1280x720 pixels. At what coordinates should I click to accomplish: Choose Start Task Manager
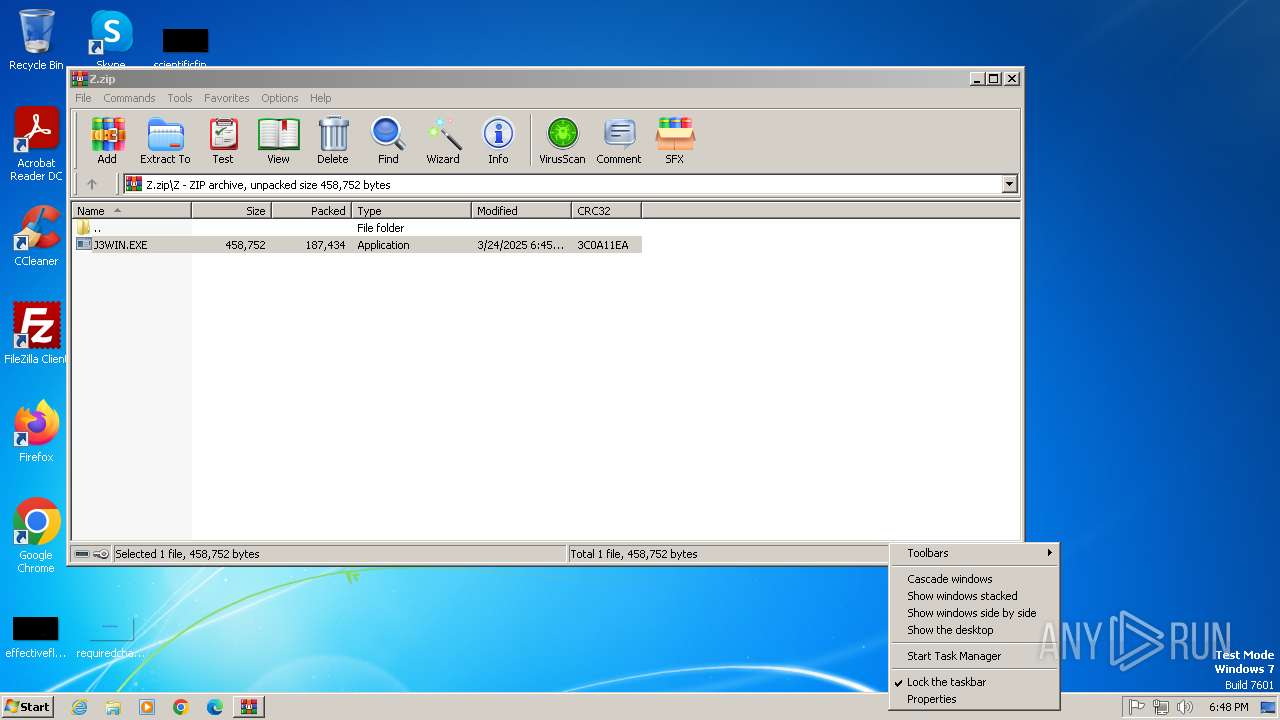(x=974, y=656)
